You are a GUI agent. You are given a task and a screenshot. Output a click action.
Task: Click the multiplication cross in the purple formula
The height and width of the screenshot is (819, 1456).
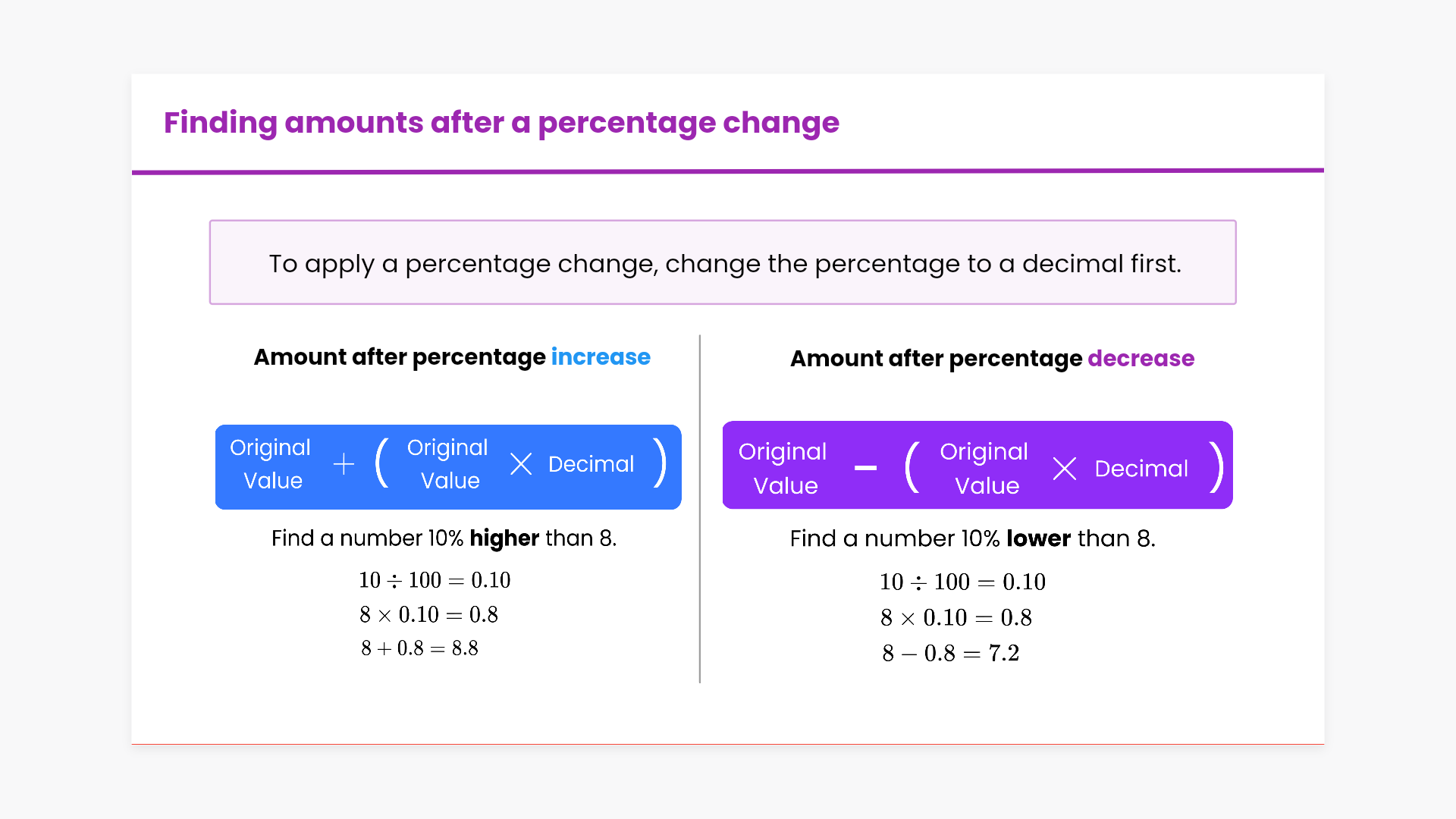1065,469
